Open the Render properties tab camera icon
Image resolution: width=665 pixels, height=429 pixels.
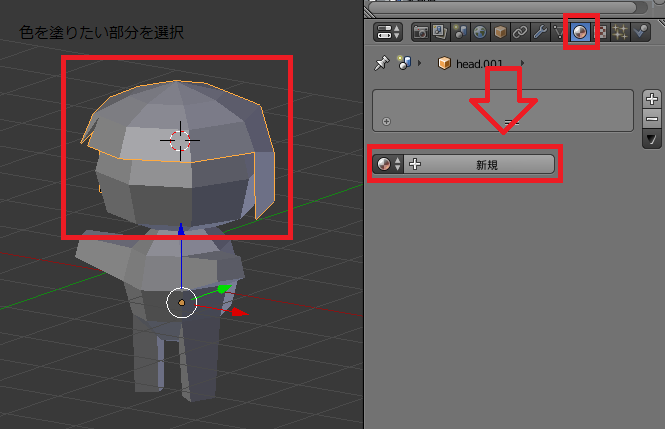(421, 32)
